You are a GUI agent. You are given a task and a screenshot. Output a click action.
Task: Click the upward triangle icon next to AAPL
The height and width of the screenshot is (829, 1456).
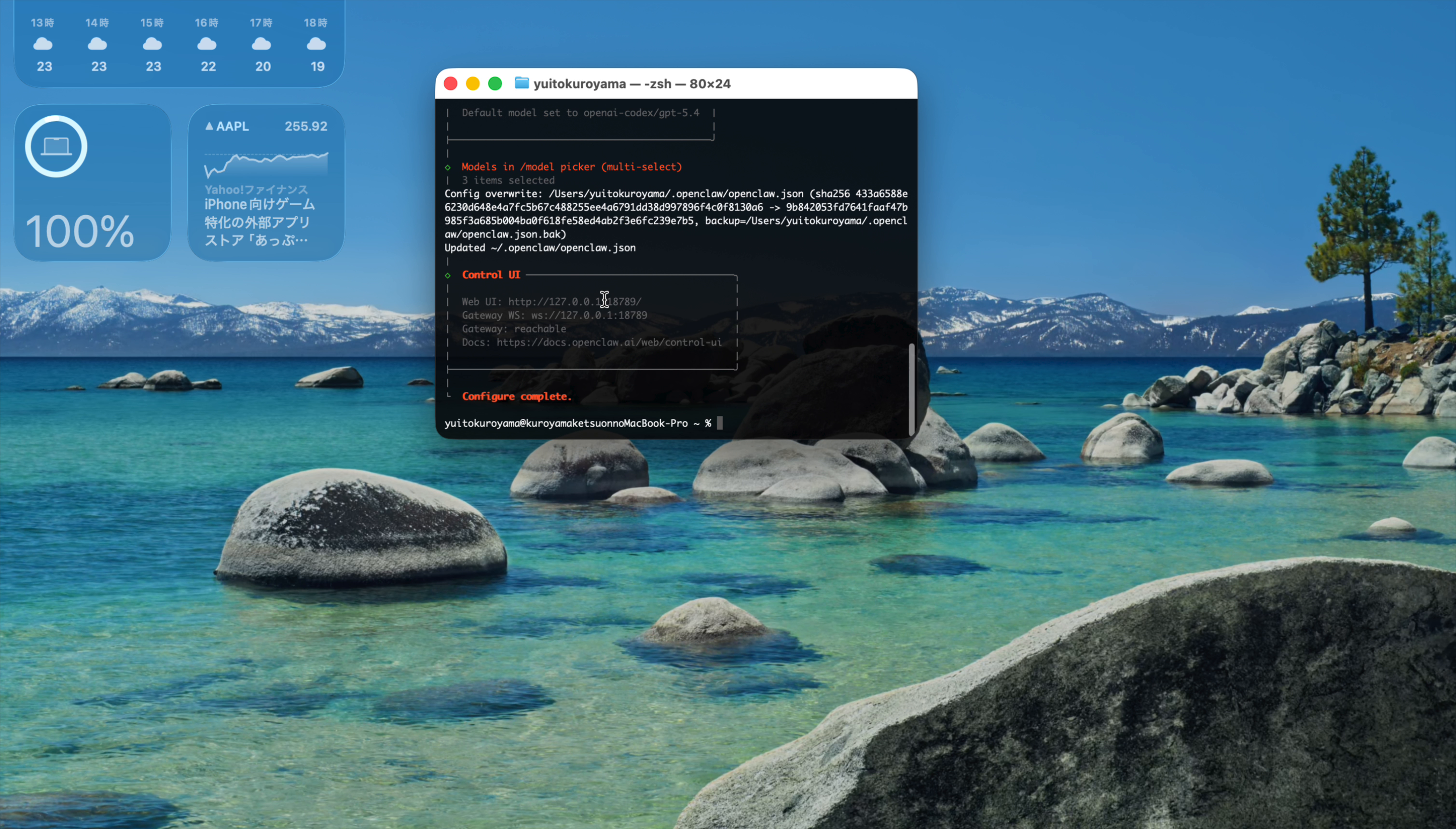click(x=210, y=126)
